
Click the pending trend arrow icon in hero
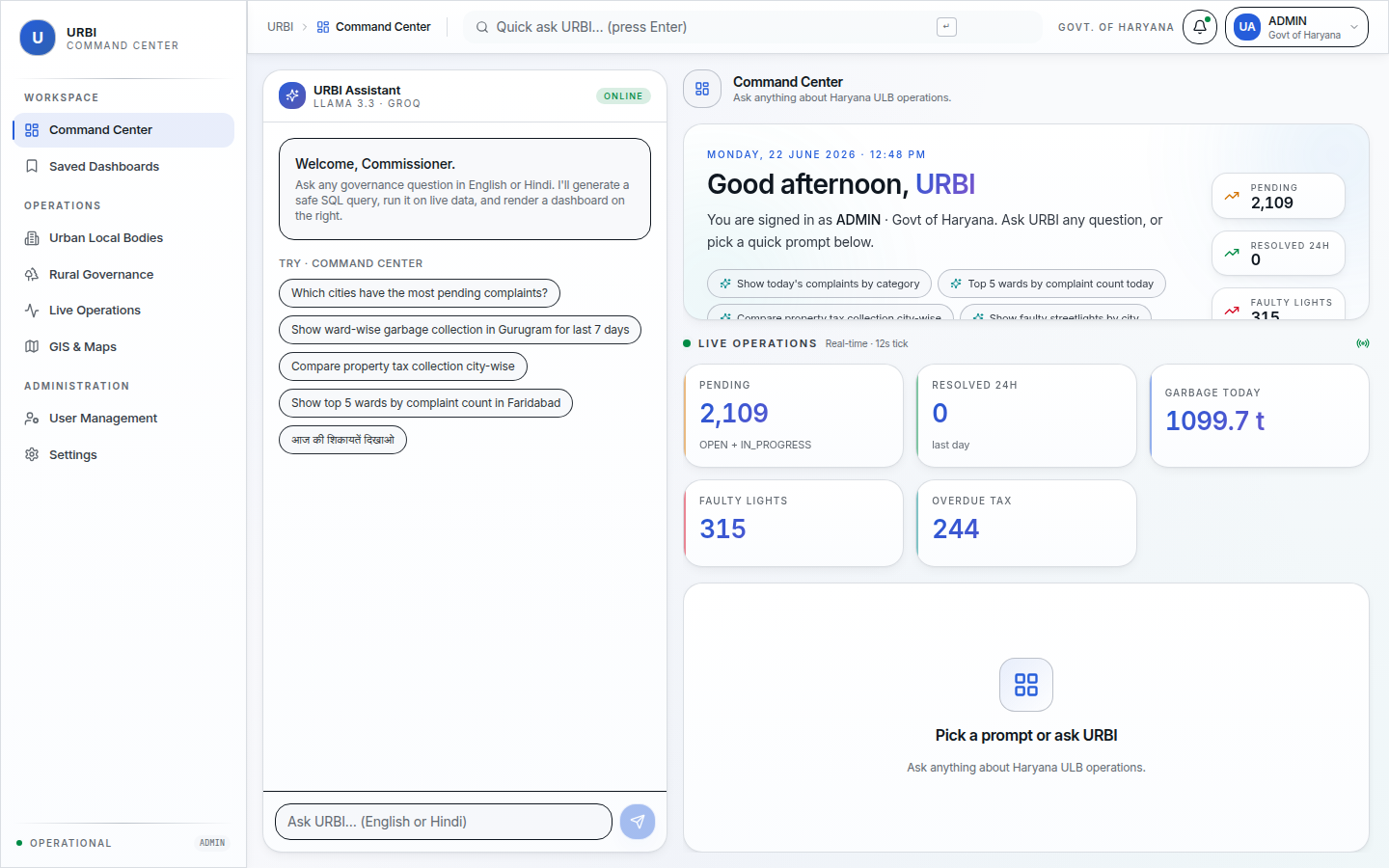(x=1232, y=196)
